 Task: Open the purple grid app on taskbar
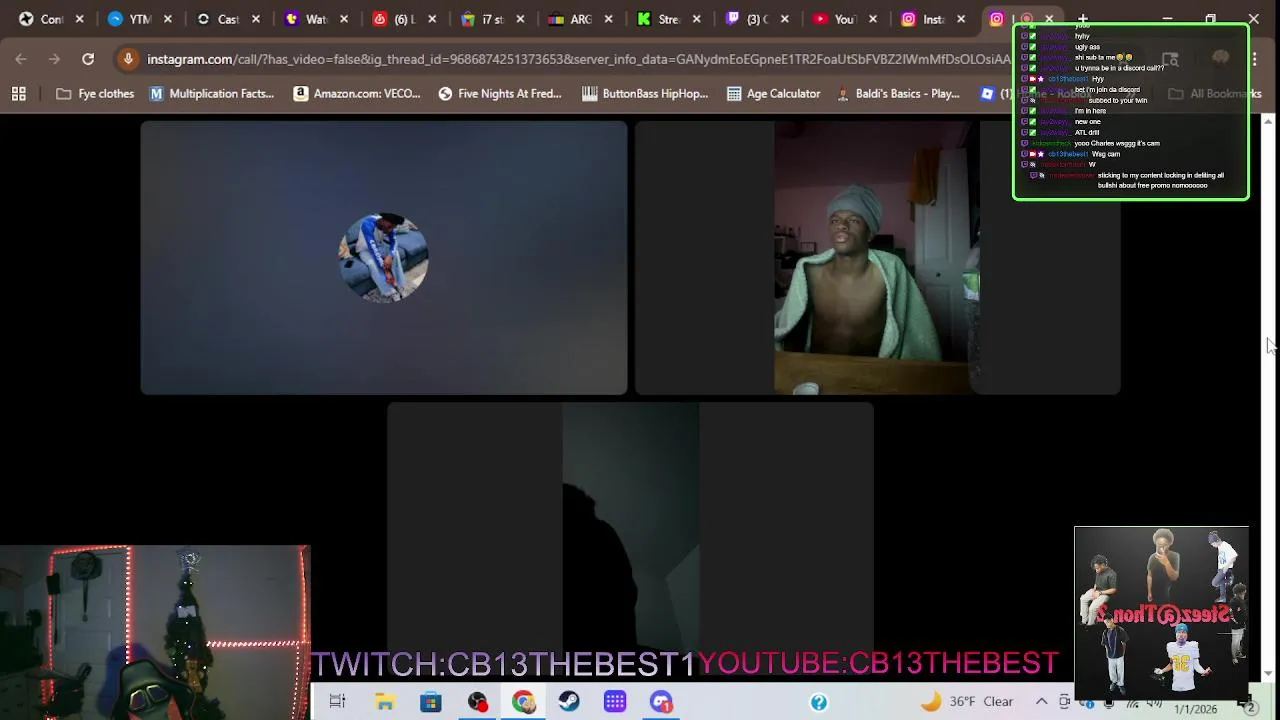615,701
